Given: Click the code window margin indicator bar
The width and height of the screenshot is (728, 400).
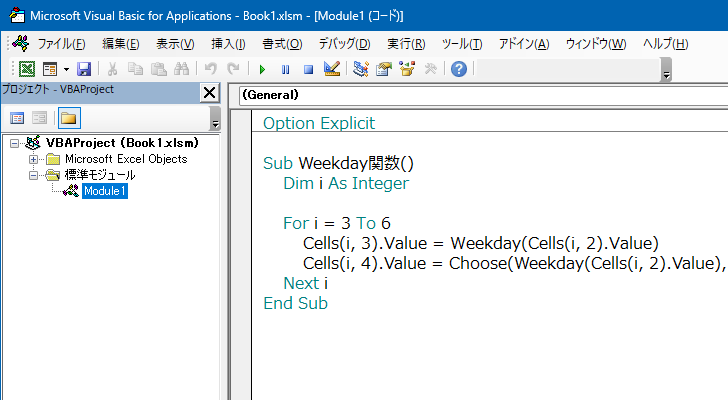Looking at the screenshot, I should click(x=241, y=254).
